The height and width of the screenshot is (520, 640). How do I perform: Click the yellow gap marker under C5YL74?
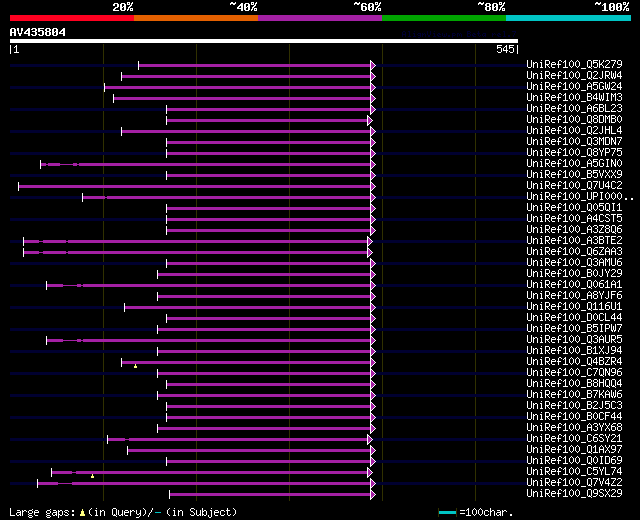pos(93,476)
